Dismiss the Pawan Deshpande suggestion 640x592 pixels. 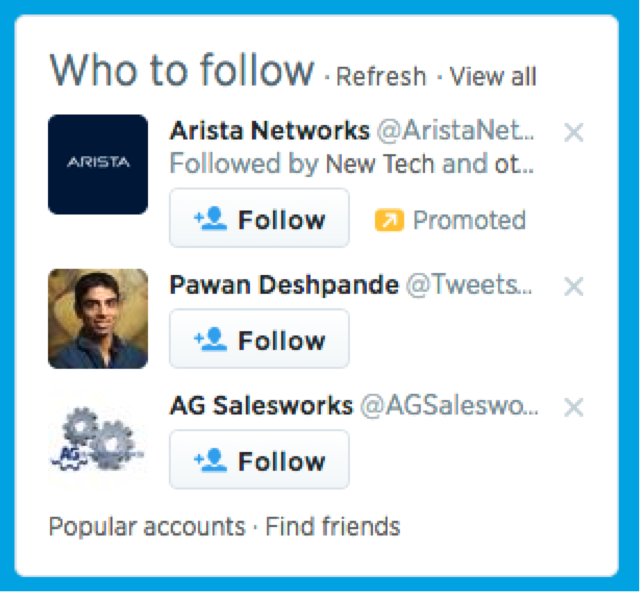point(573,286)
